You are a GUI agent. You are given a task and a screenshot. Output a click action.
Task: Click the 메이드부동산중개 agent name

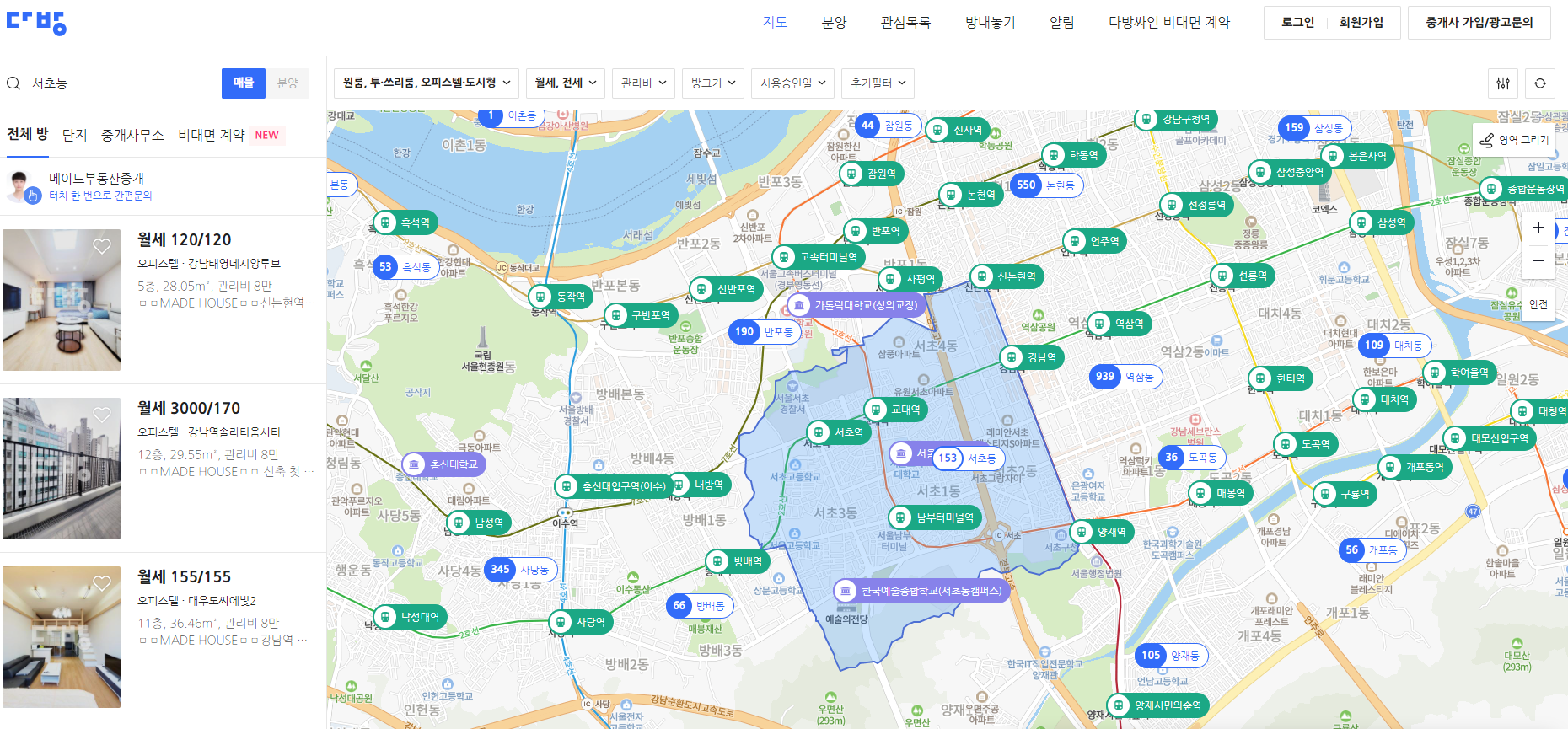pos(96,178)
